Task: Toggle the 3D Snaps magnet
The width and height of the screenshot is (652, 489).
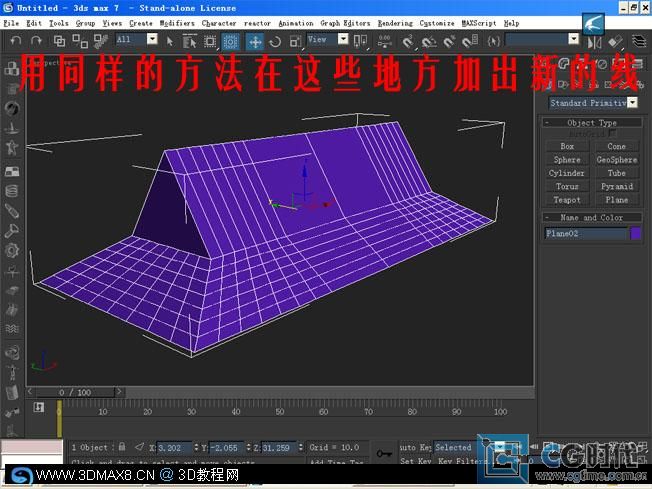Action: tap(408, 41)
